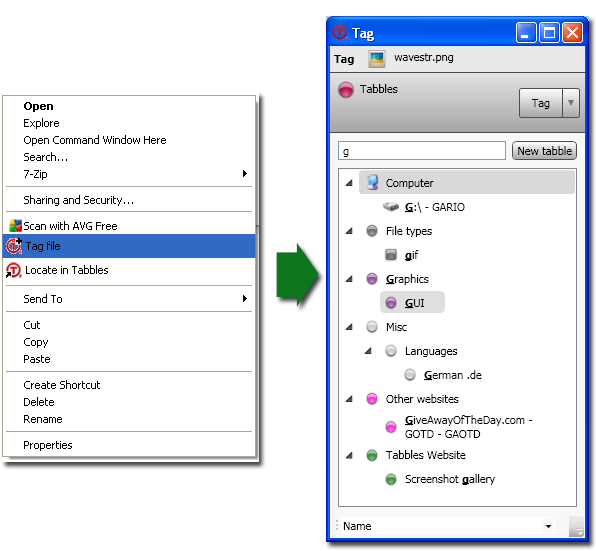596x551 pixels.
Task: Click the purple GUI bubble icon
Action: tap(391, 302)
